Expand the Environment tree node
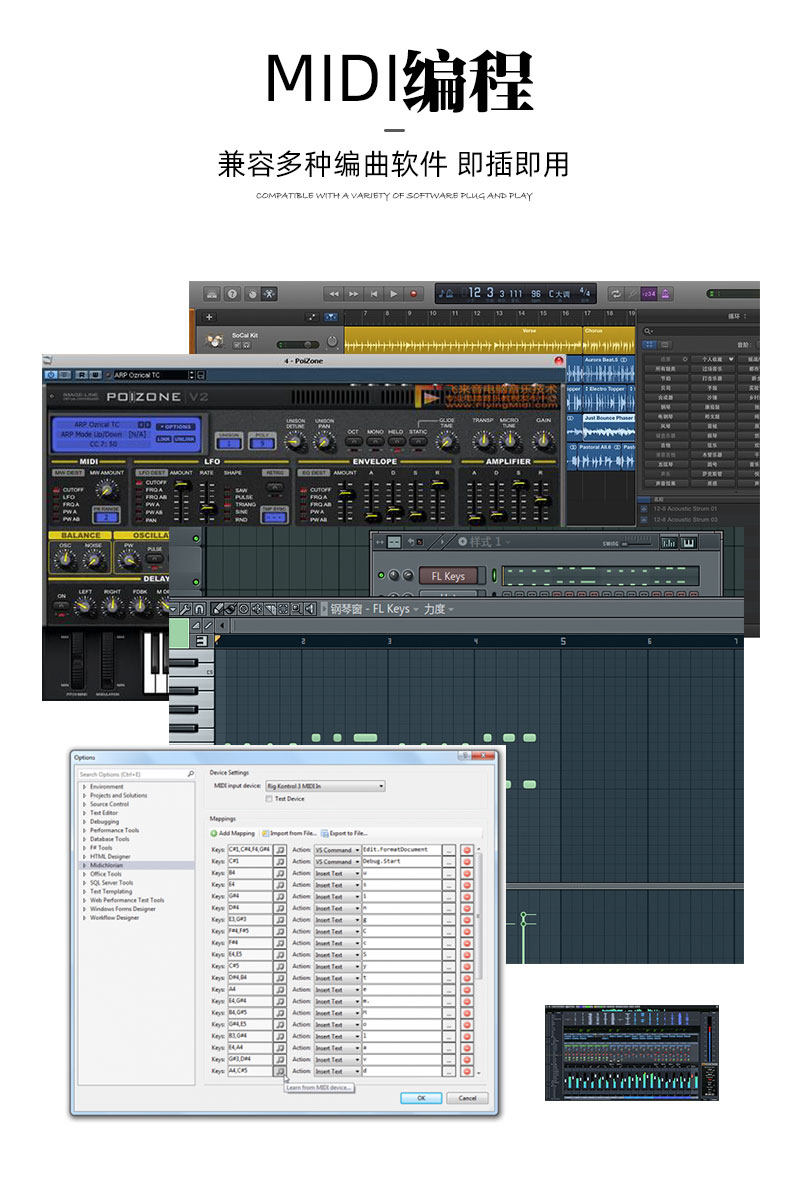 [84, 786]
